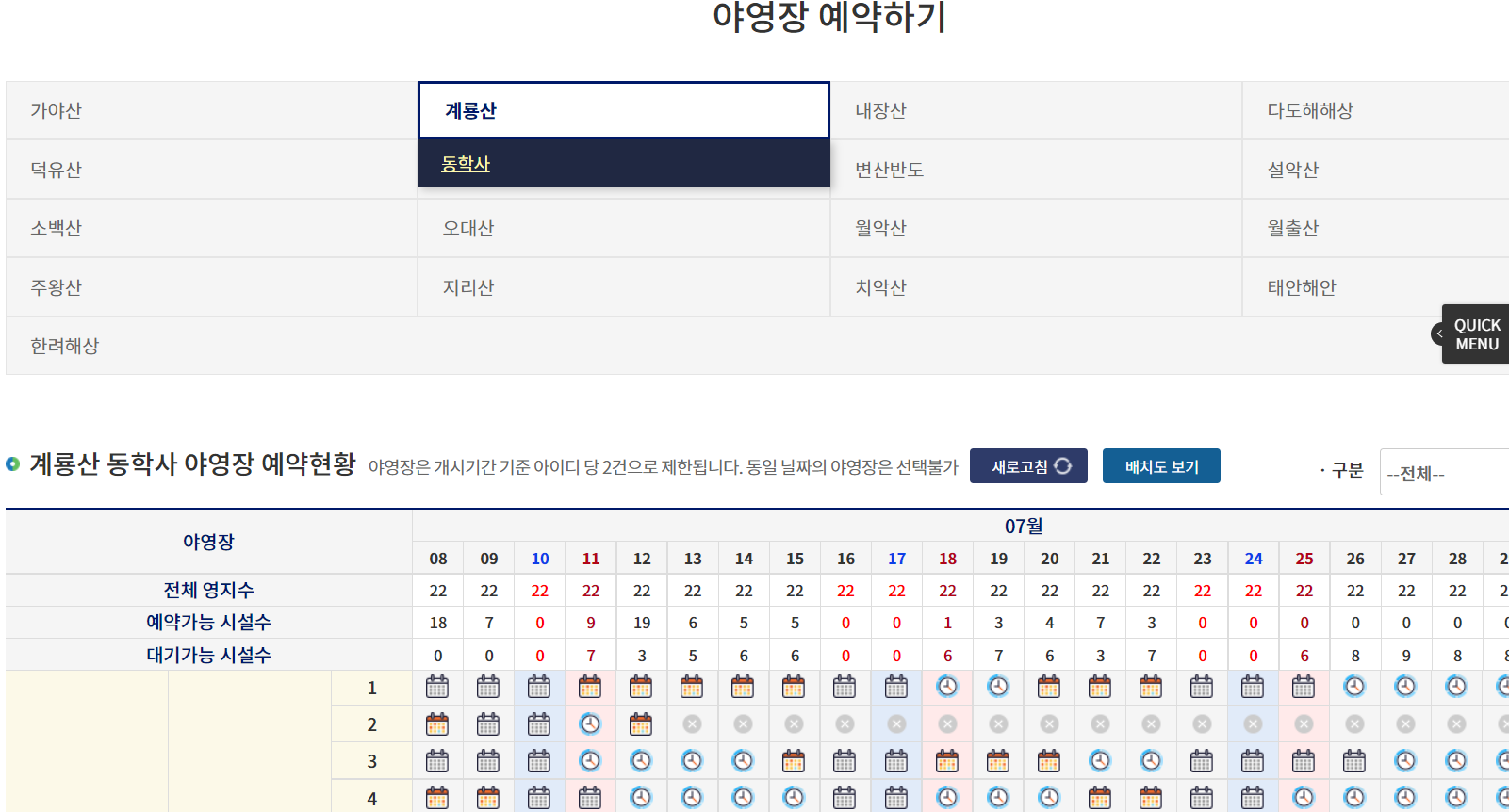Select site 3 calendar icon for July 15
Image resolution: width=1509 pixels, height=812 pixels.
pyautogui.click(x=794, y=760)
